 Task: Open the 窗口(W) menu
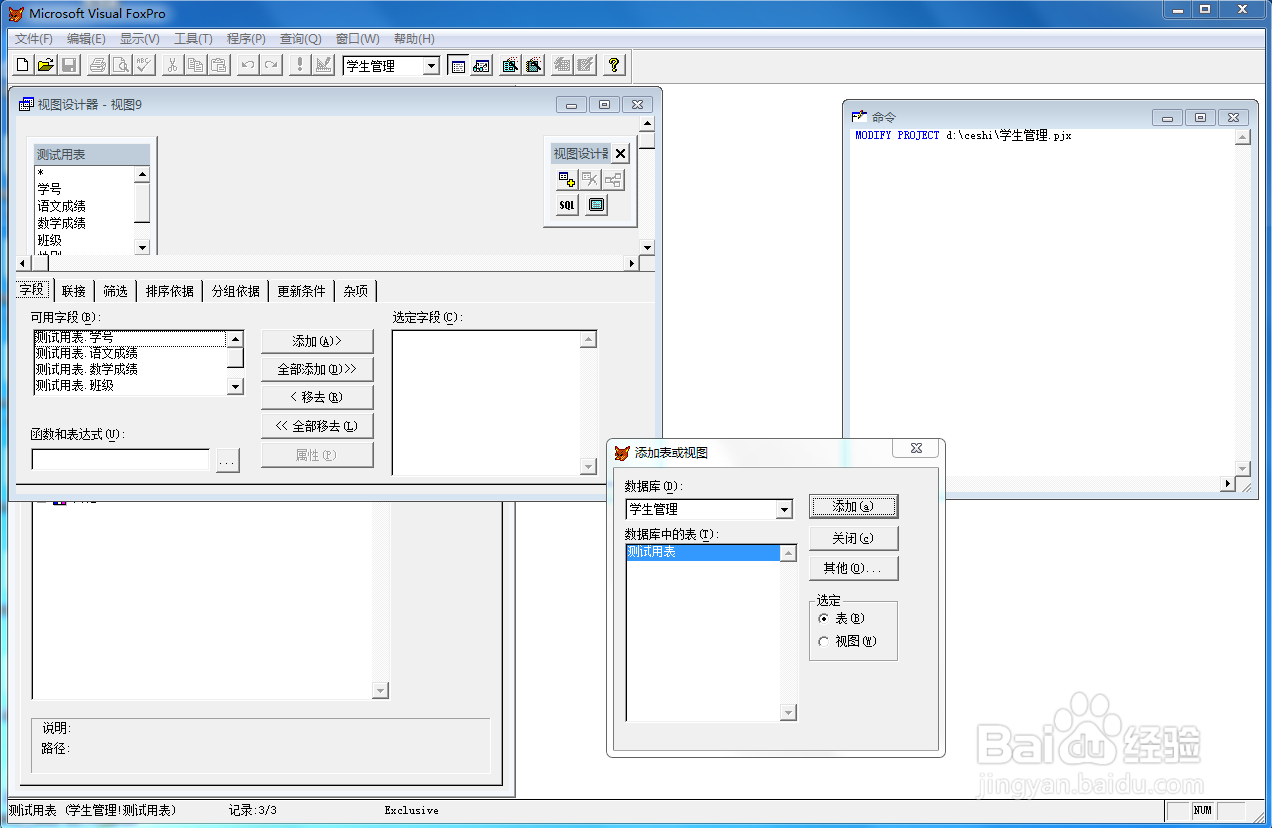pyautogui.click(x=358, y=39)
